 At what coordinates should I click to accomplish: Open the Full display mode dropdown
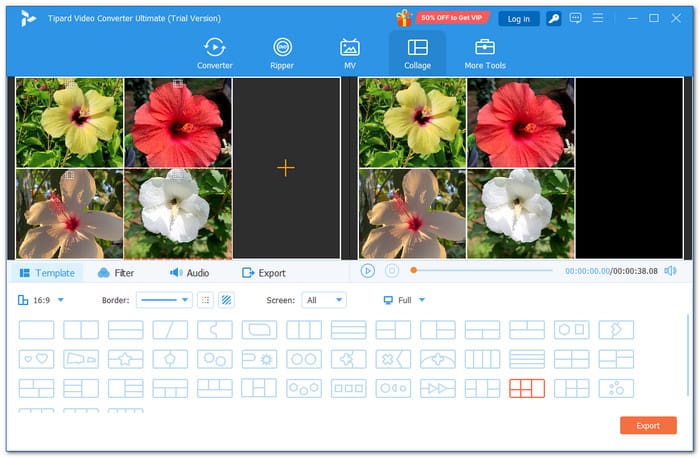404,300
